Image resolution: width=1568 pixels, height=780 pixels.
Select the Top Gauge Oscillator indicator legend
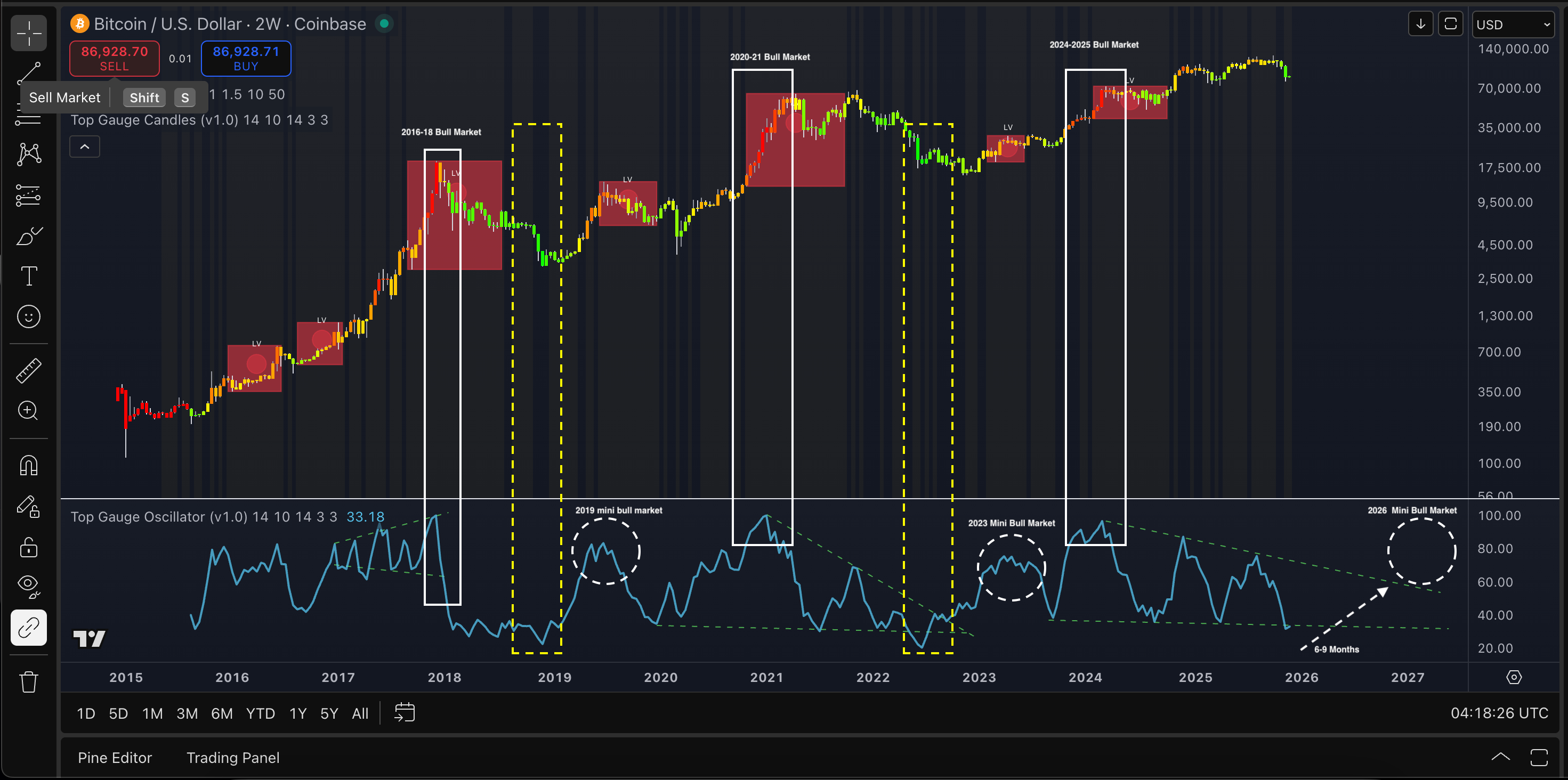[x=204, y=517]
